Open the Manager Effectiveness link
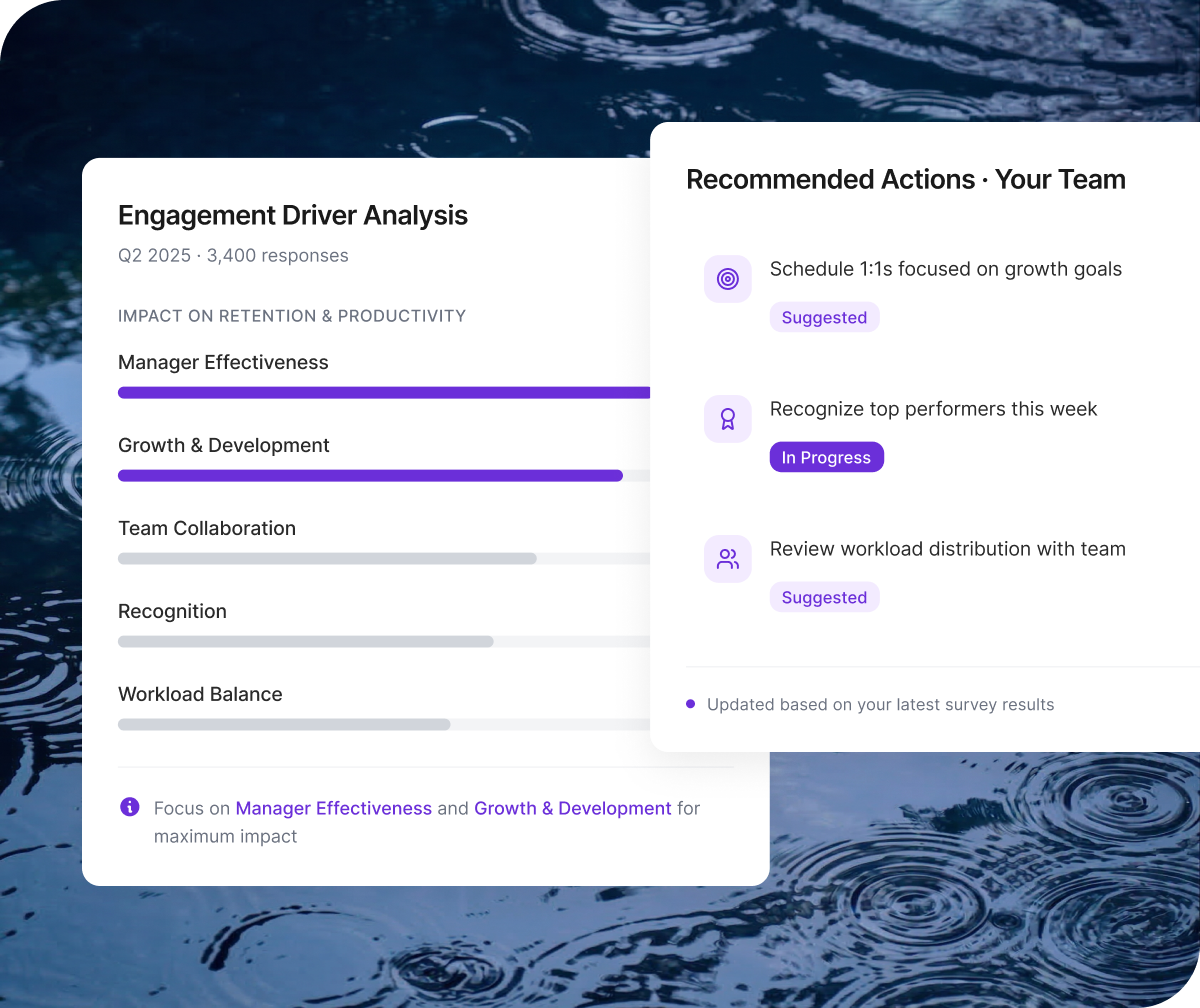Screen dimensions: 1200x1008 (x=333, y=808)
